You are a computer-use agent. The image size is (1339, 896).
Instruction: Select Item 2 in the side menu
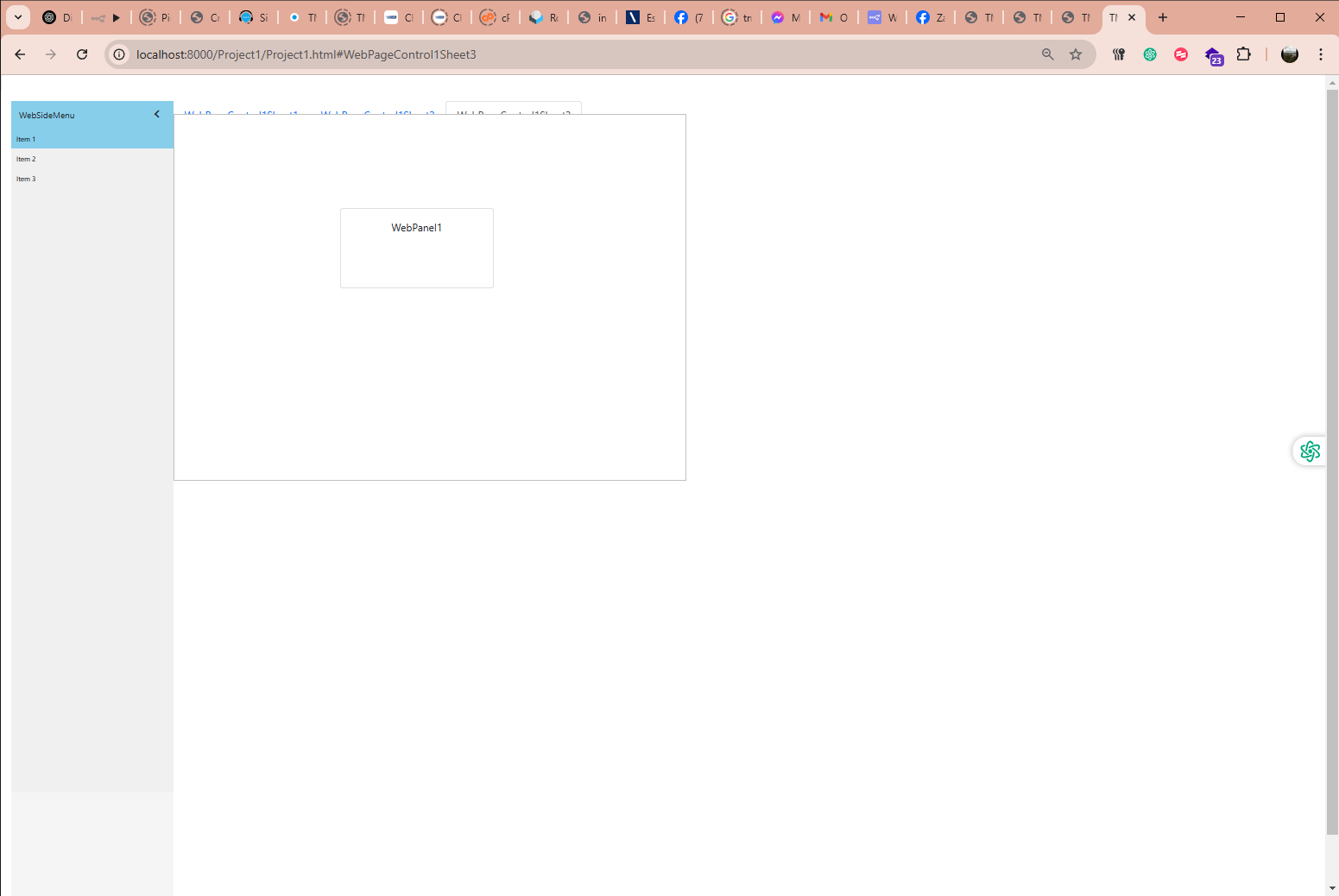click(x=92, y=159)
